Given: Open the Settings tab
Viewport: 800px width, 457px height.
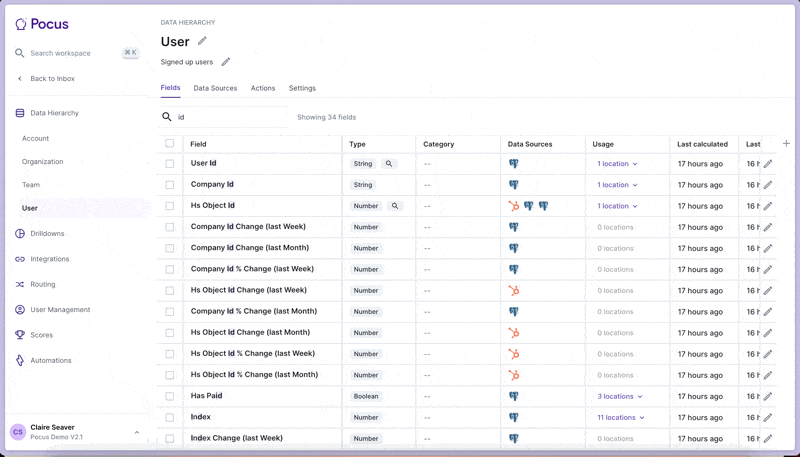Looking at the screenshot, I should click(x=302, y=88).
